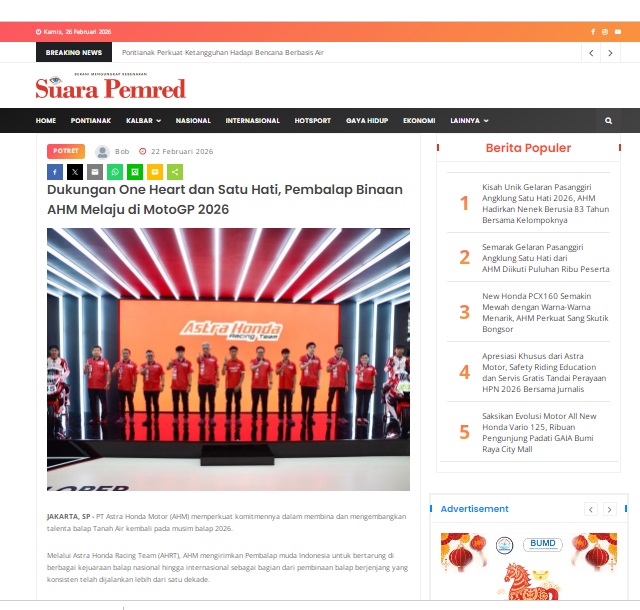Open popular article about New Honda PCX160
The width and height of the screenshot is (640, 610).
[545, 312]
